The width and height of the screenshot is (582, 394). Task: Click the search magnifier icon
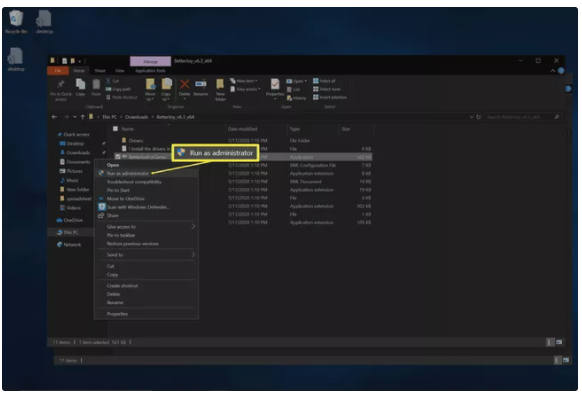pyautogui.click(x=557, y=117)
